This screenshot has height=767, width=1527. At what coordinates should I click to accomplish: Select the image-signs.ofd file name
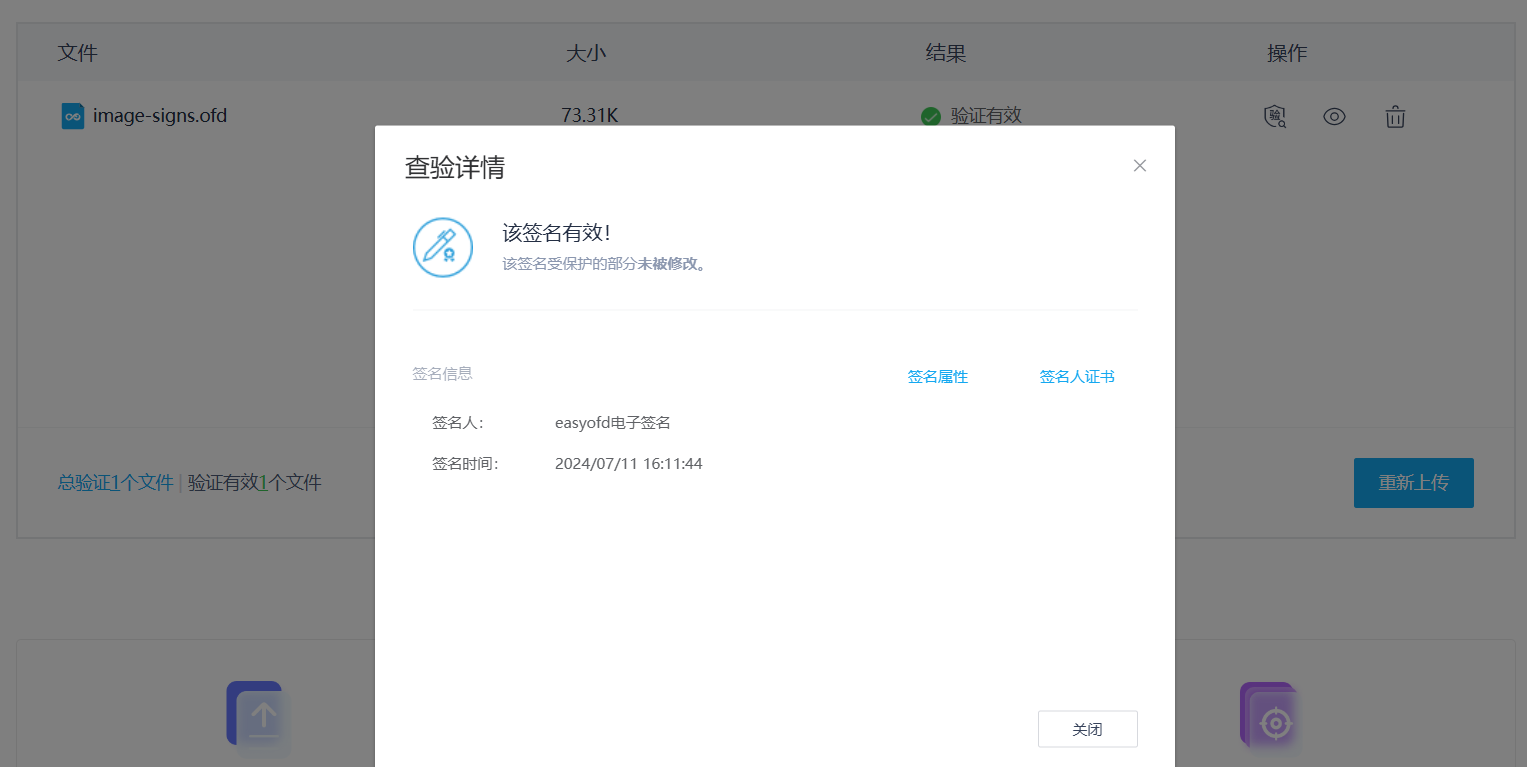(160, 116)
